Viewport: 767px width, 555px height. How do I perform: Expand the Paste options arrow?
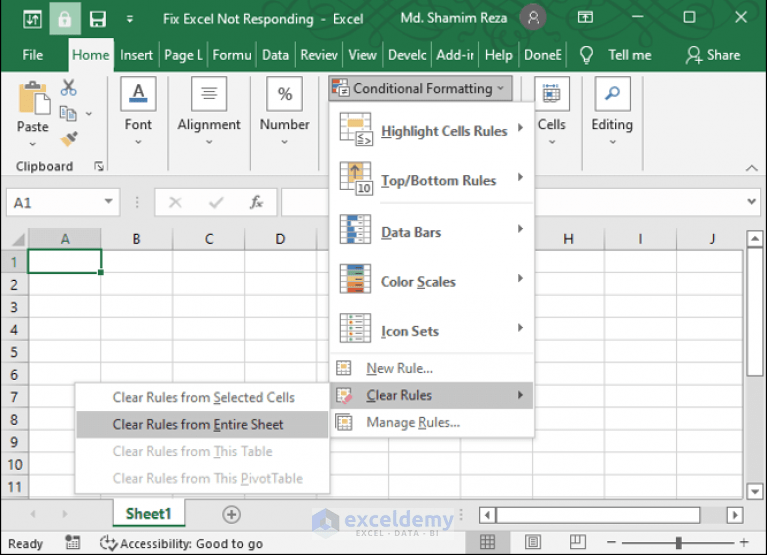[x=32, y=144]
